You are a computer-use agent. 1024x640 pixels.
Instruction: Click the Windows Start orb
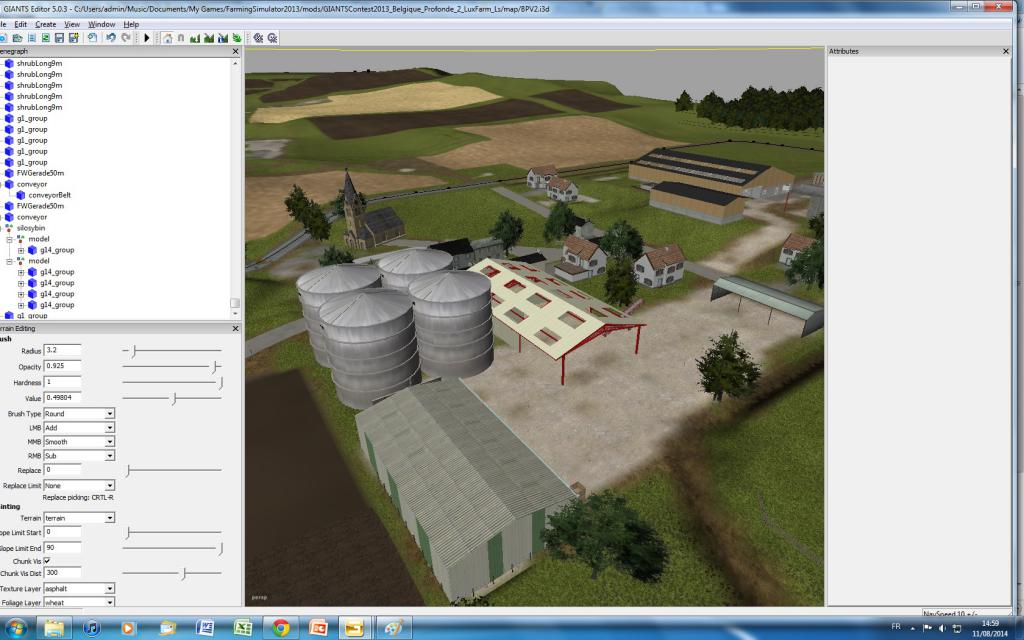(14, 629)
